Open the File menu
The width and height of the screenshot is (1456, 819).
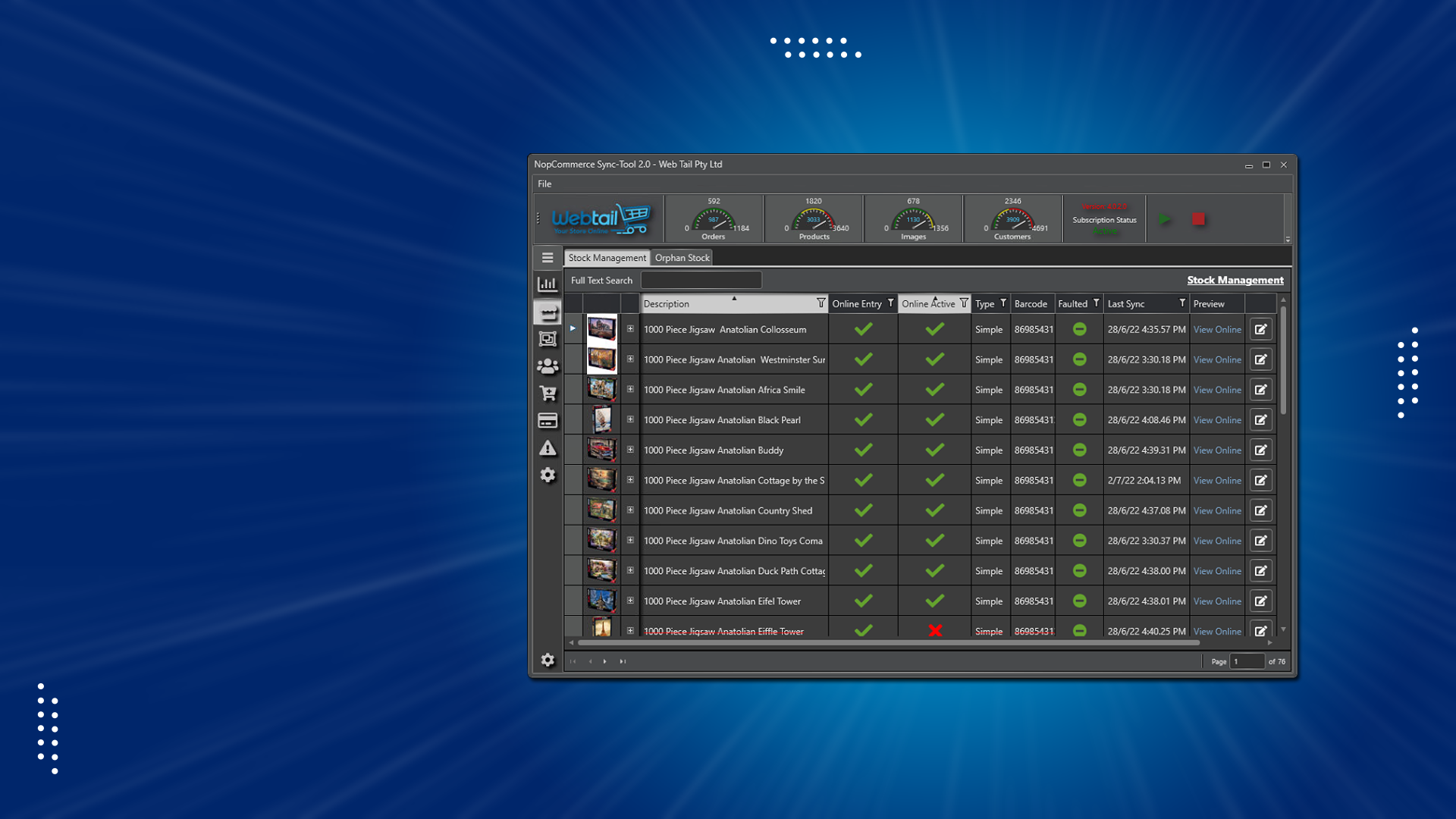(x=544, y=184)
